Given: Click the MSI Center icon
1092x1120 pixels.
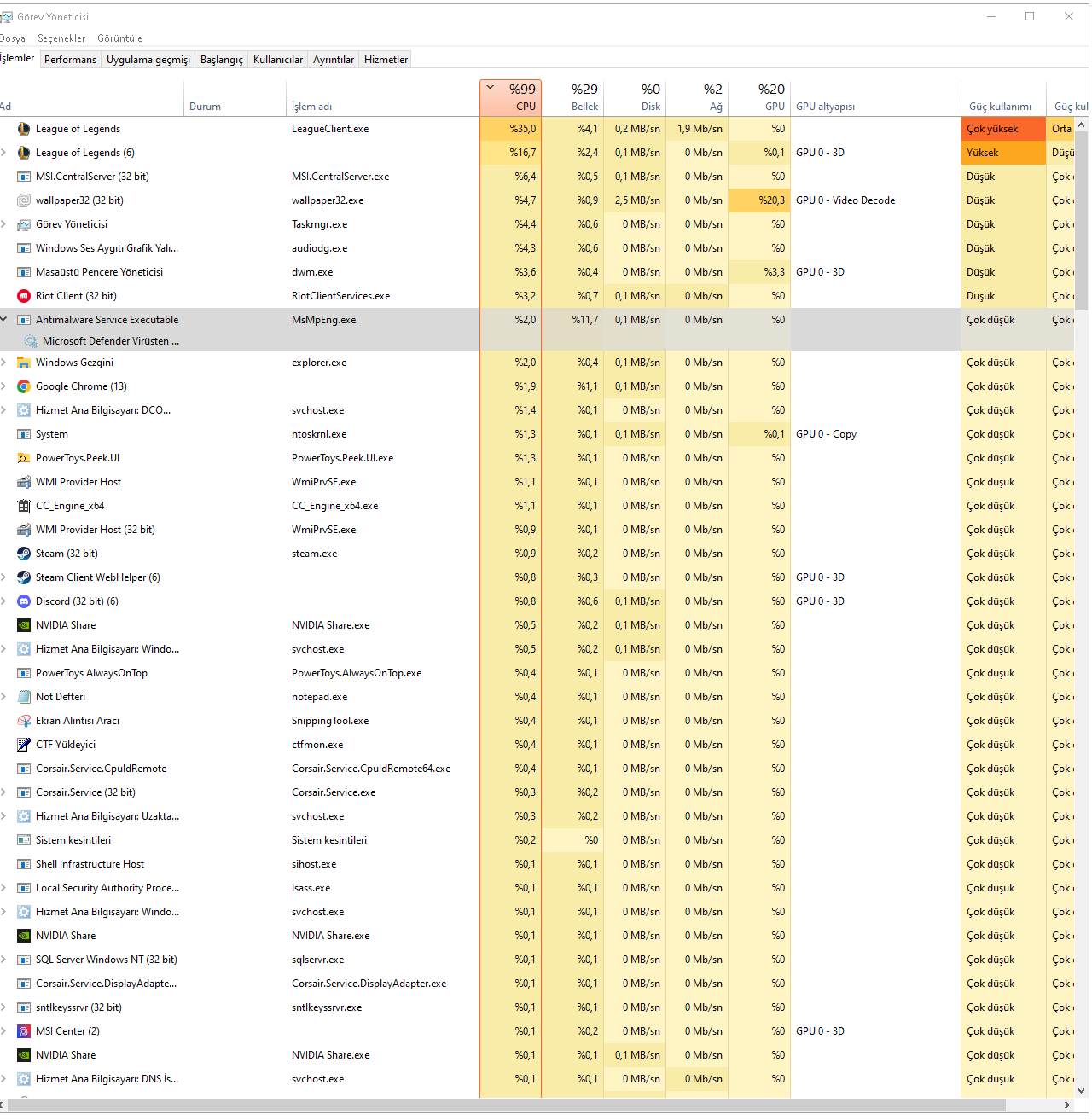Looking at the screenshot, I should (x=24, y=1031).
